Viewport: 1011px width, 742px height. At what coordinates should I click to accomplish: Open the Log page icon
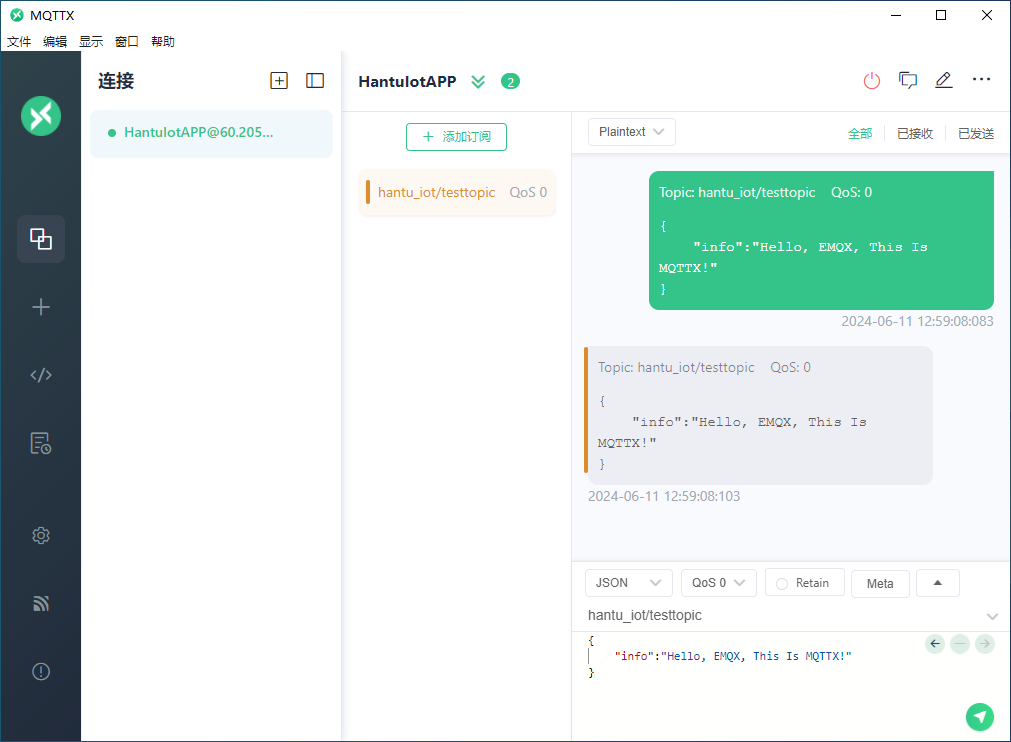coord(41,444)
